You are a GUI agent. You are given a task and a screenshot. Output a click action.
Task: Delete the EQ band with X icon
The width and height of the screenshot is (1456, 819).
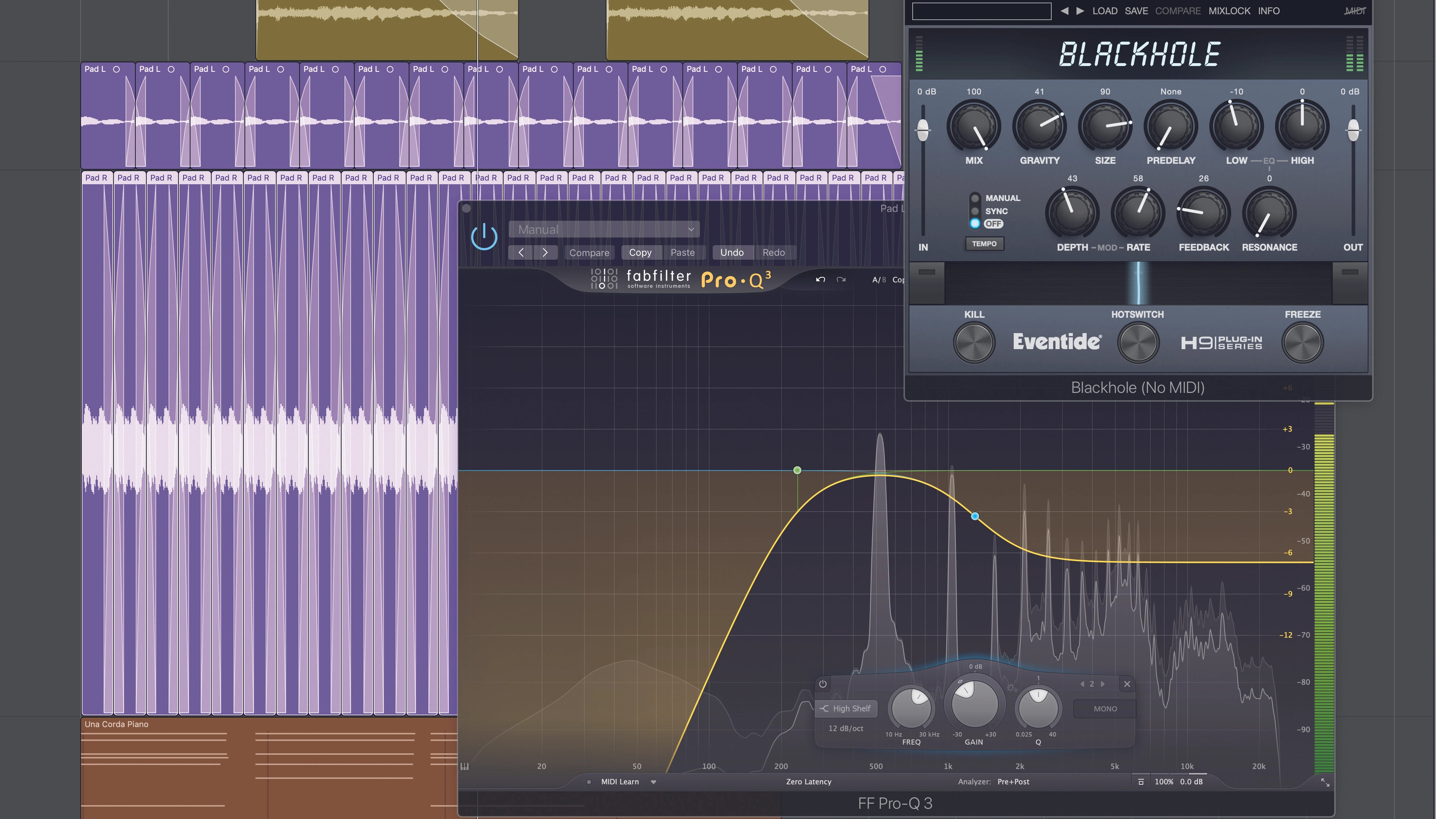[1127, 684]
